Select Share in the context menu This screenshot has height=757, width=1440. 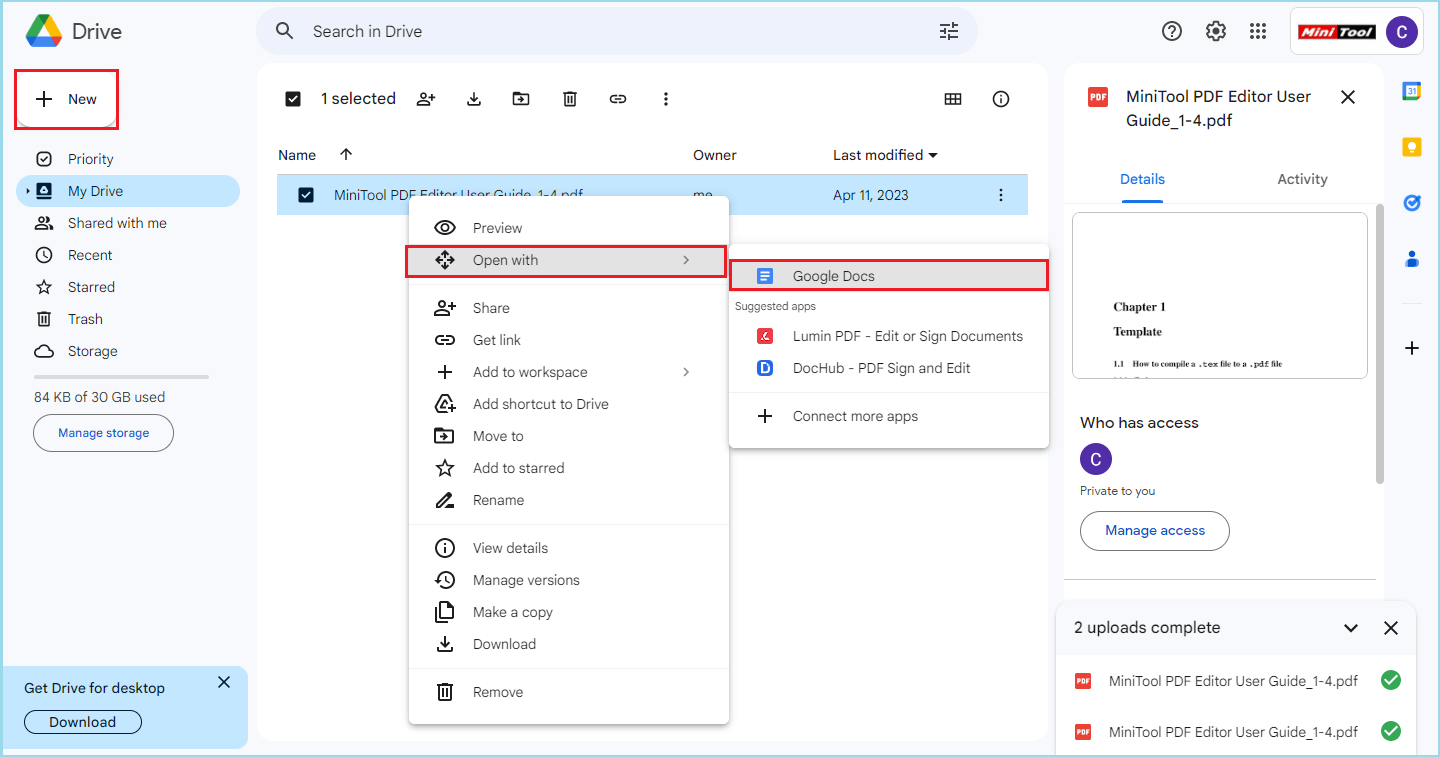(x=568, y=308)
